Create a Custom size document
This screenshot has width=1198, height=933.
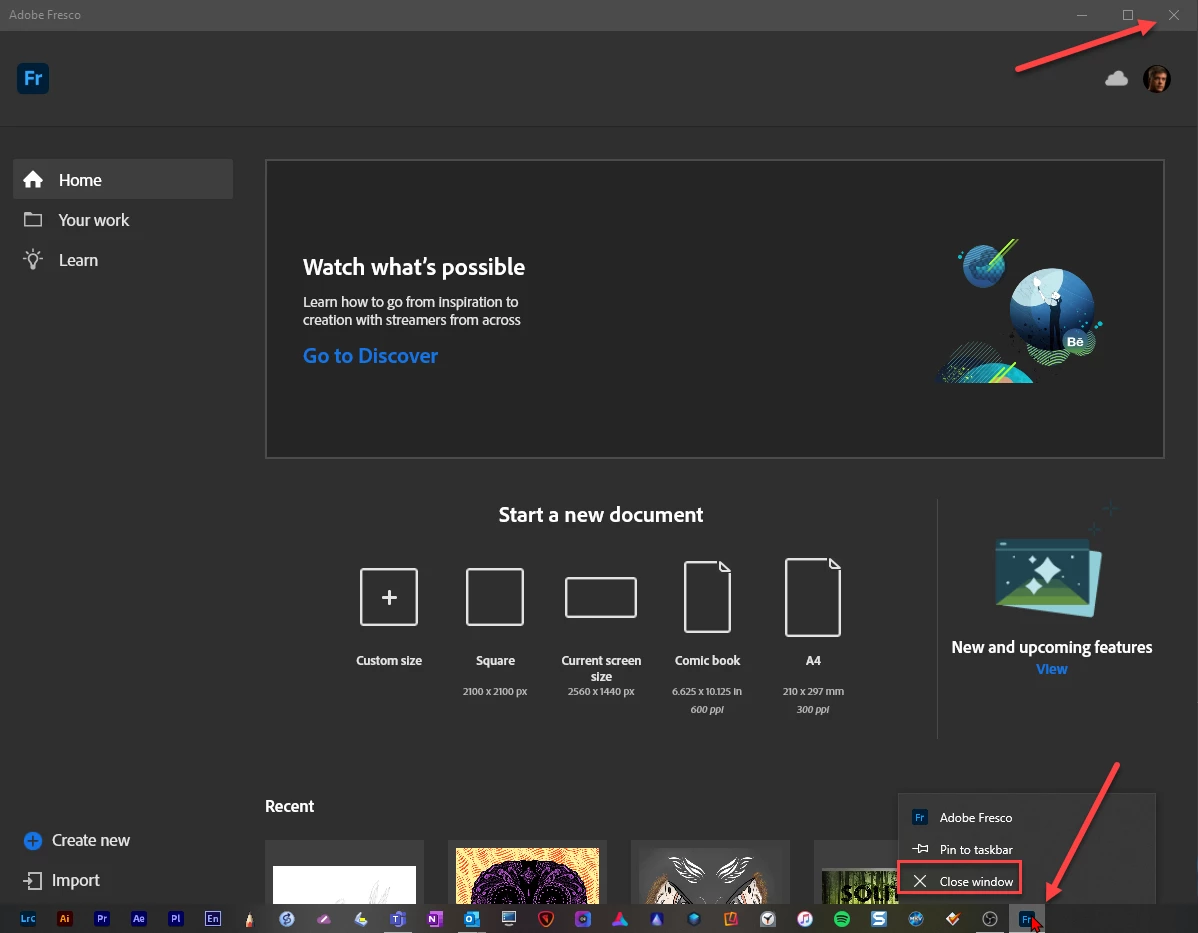pos(389,597)
